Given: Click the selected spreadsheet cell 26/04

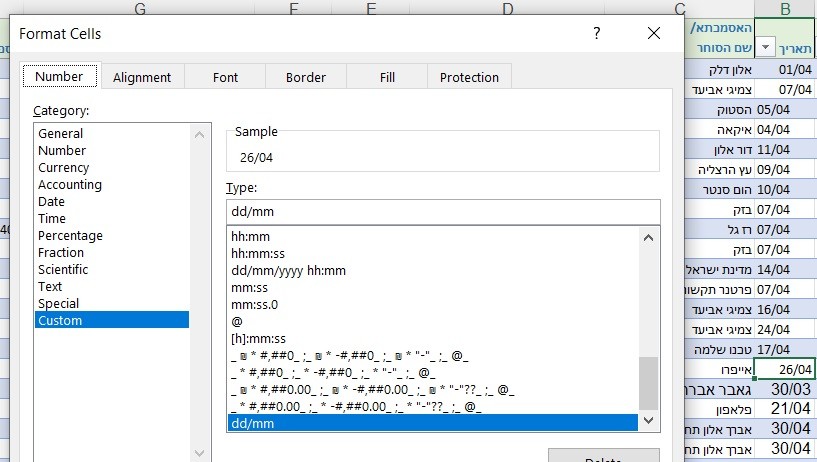Looking at the screenshot, I should (x=785, y=369).
